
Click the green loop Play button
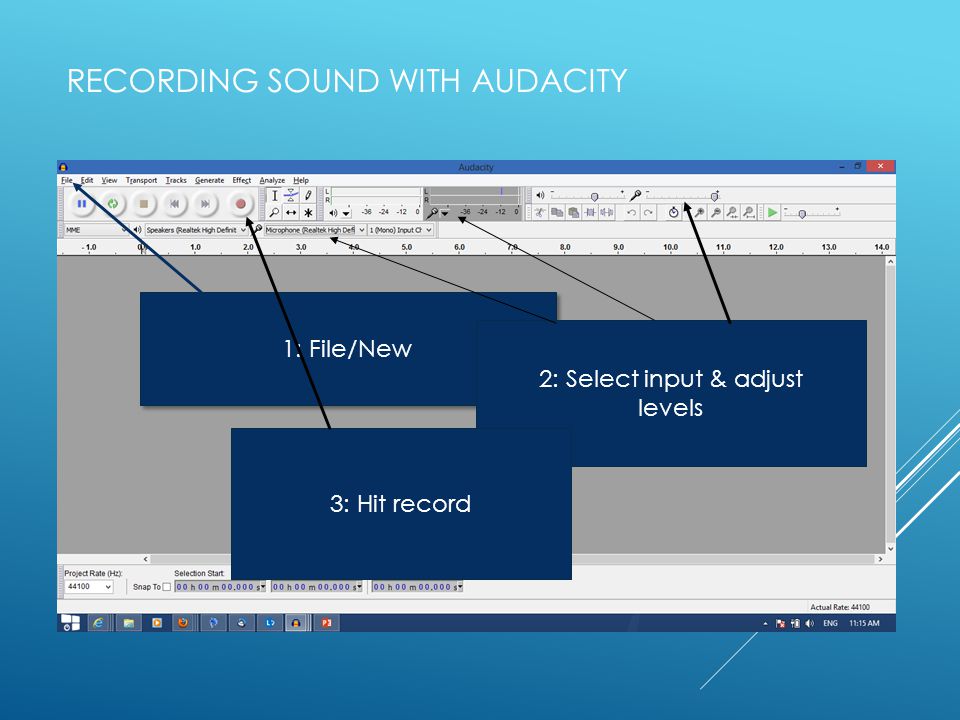113,204
